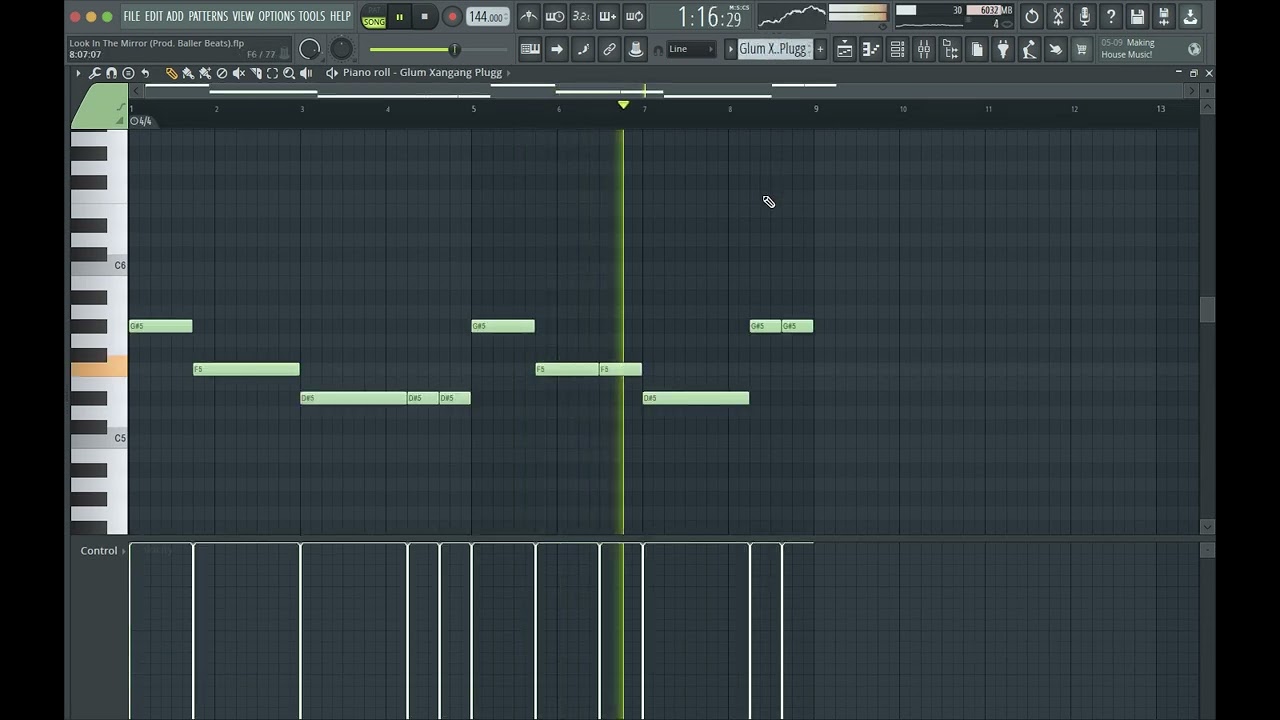Select the Paint brush tool
This screenshot has height=720, width=1280.
[x=188, y=73]
